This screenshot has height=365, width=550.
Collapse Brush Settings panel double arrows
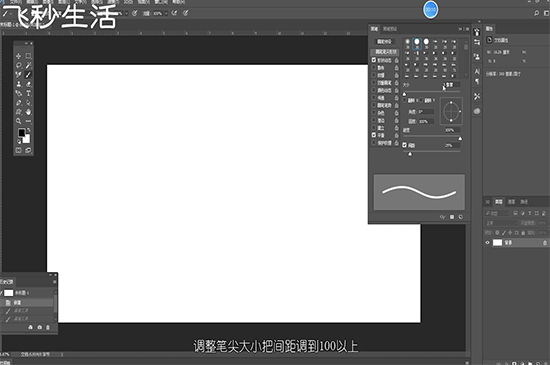click(460, 29)
